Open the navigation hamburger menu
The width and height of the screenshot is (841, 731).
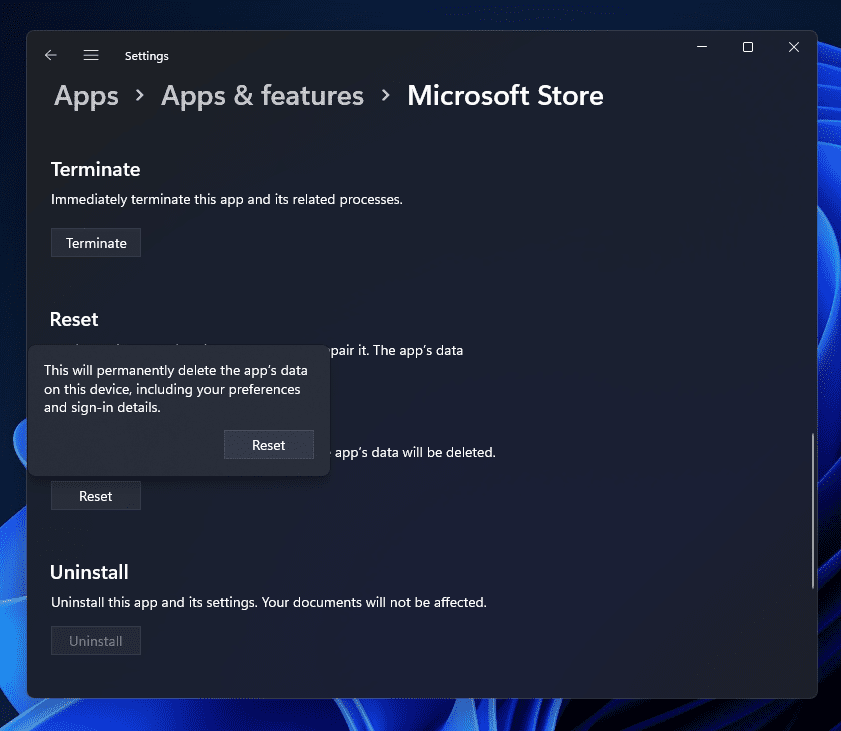[x=91, y=55]
